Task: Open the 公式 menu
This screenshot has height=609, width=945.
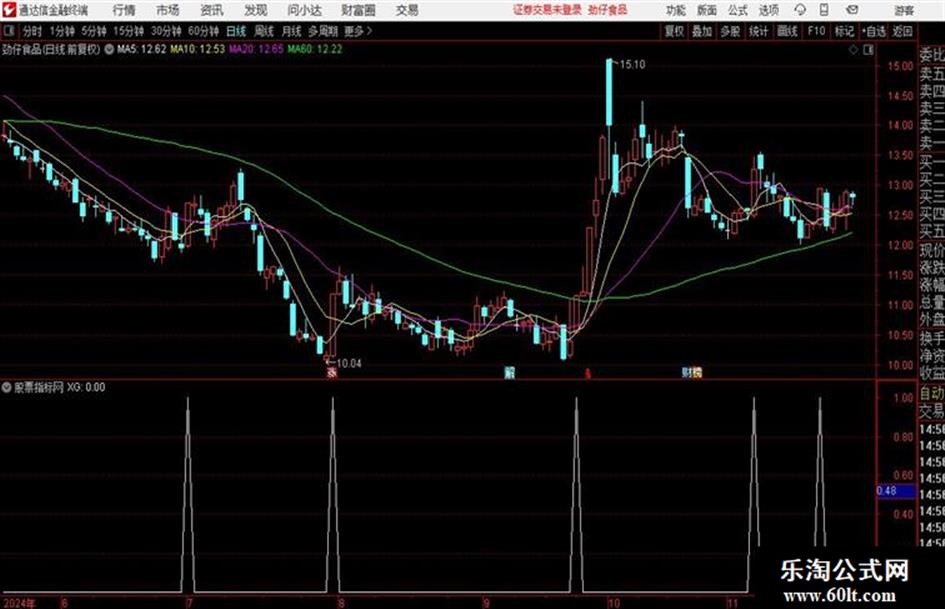Action: [738, 10]
